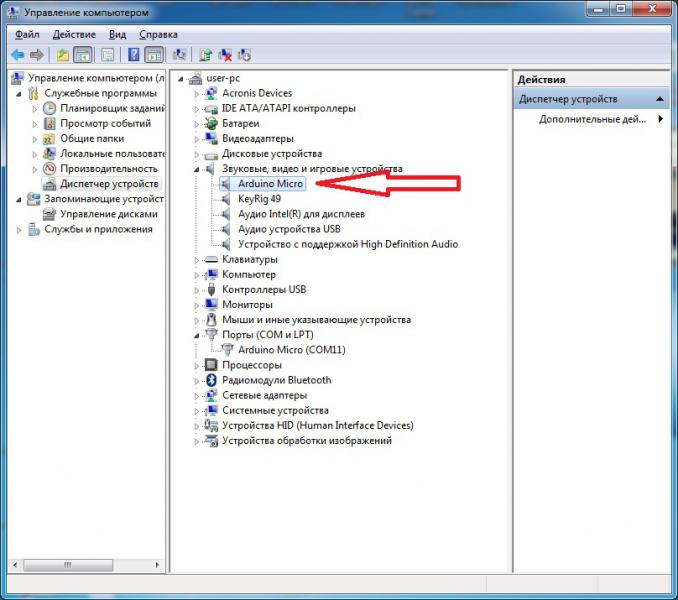Click the Мониторы monitor icon

[211, 305]
